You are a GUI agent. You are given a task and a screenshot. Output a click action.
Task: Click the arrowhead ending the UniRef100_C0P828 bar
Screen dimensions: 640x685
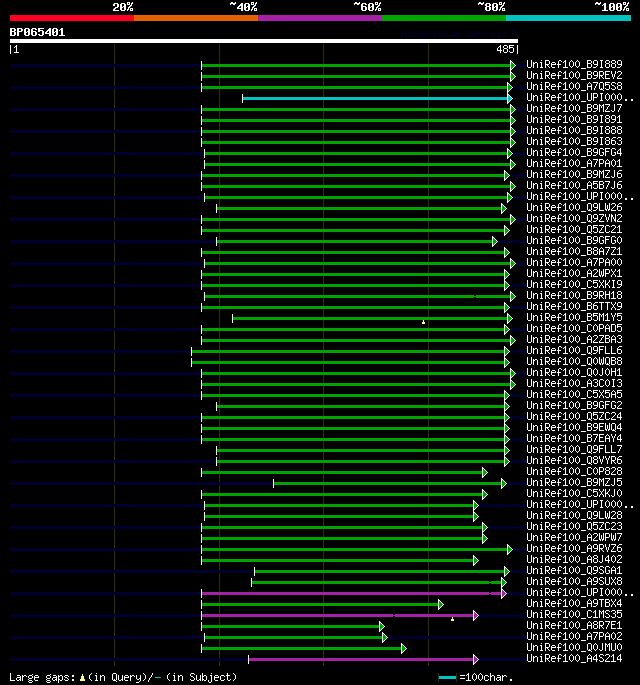coord(484,473)
